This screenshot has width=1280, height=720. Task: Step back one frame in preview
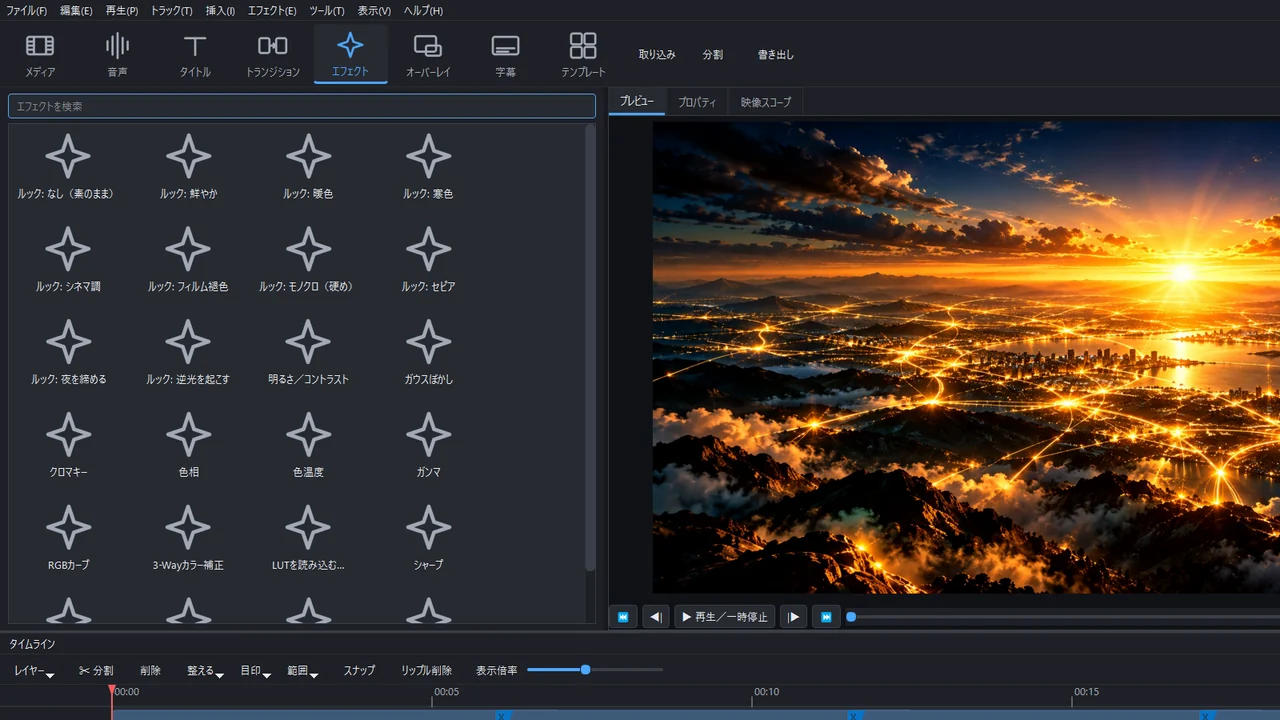656,617
